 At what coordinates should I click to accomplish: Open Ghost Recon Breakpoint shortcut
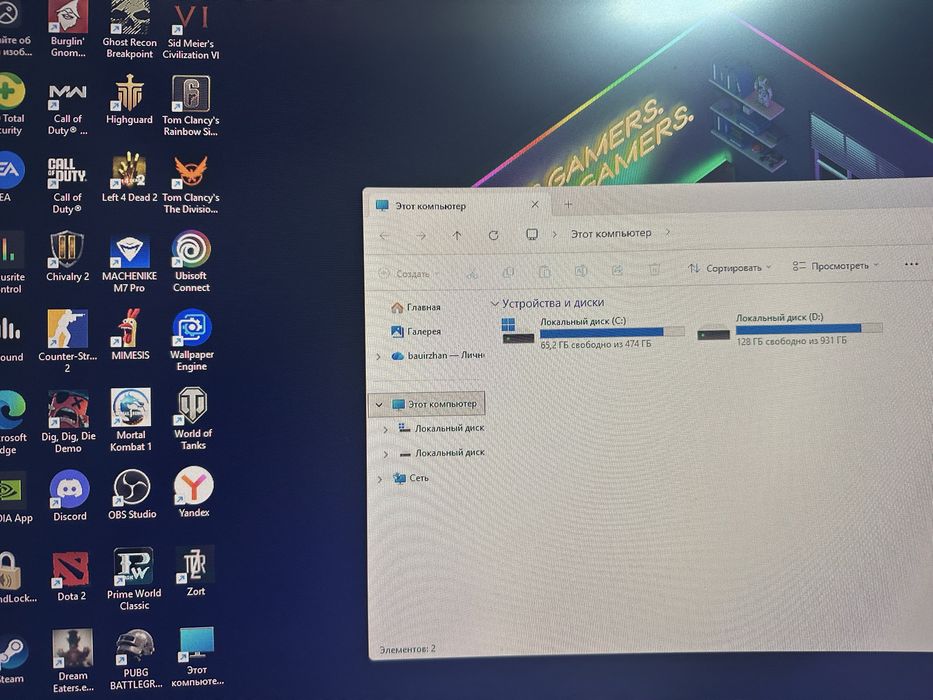[129, 30]
